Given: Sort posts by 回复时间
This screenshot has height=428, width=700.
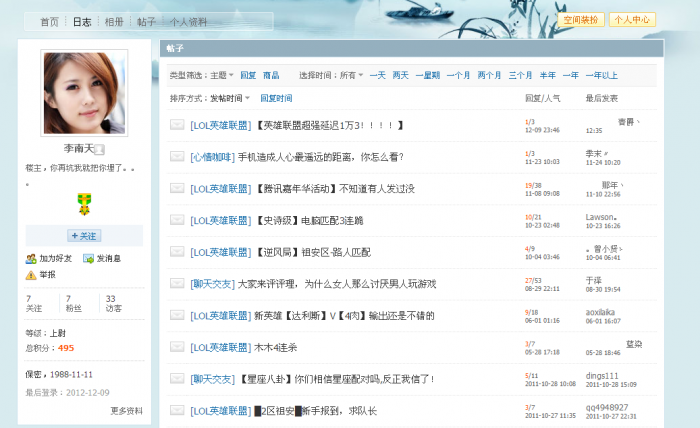Looking at the screenshot, I should [276, 98].
